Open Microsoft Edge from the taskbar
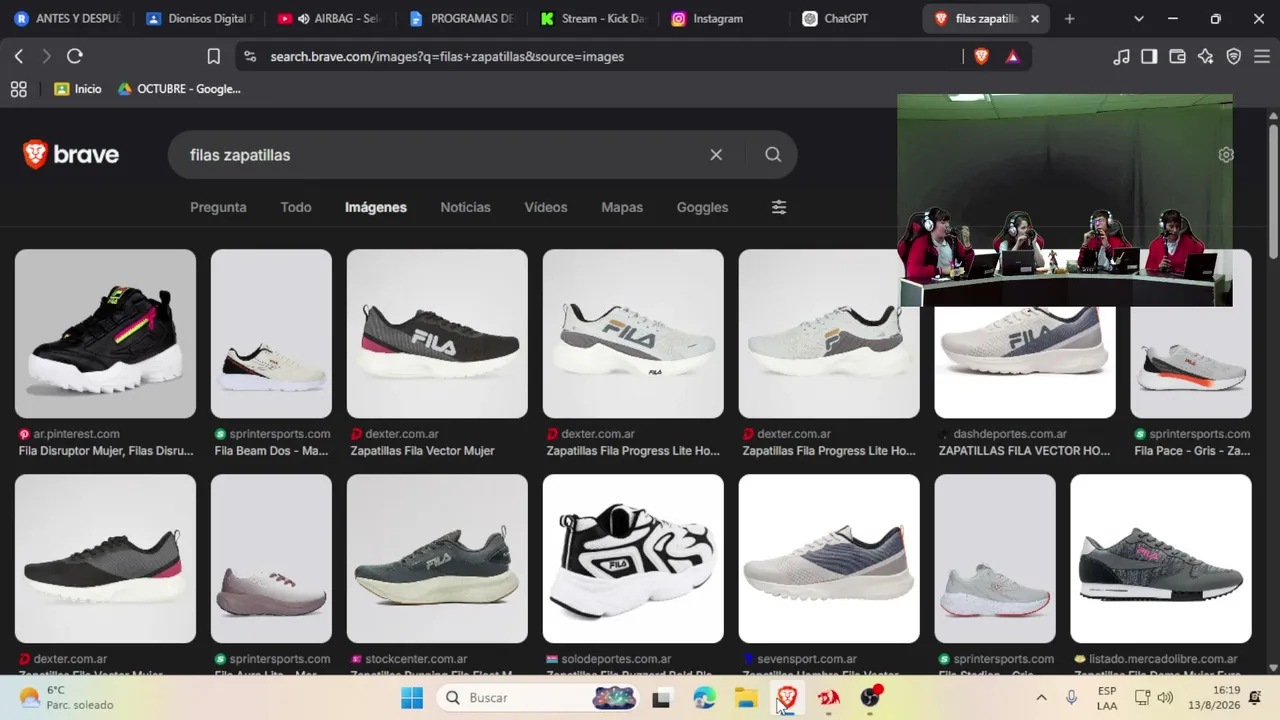This screenshot has height=720, width=1280. pos(704,698)
